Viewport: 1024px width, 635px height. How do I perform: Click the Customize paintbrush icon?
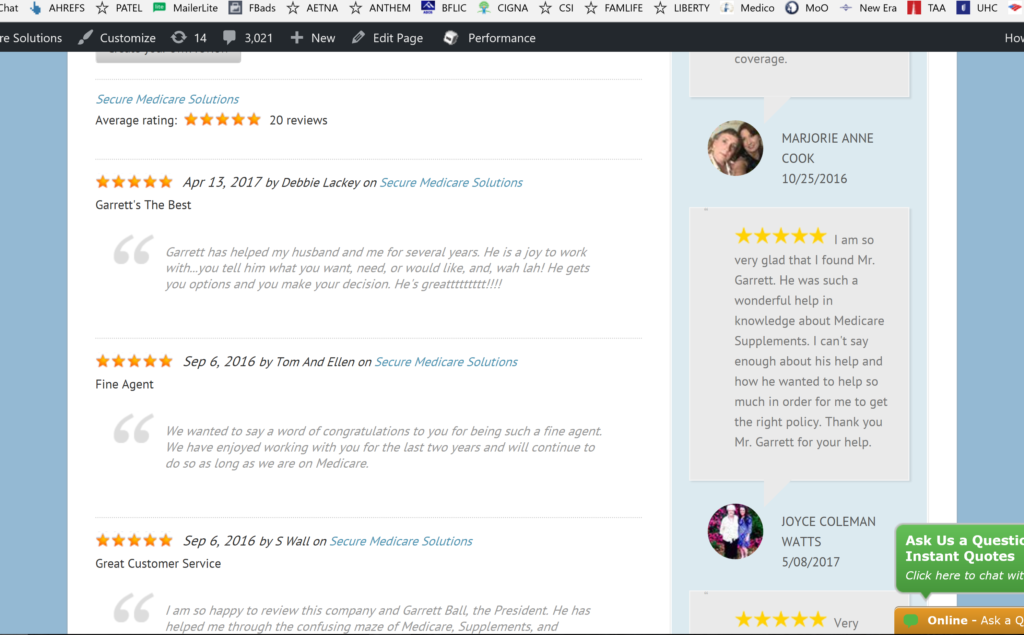pos(86,38)
